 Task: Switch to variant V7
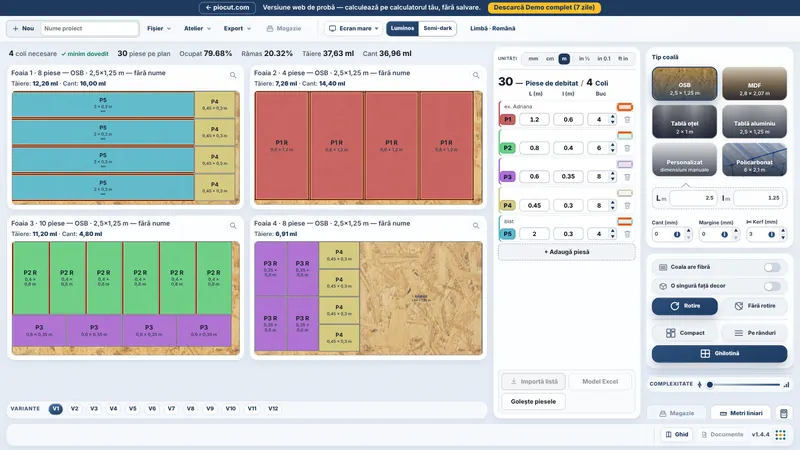coord(171,409)
